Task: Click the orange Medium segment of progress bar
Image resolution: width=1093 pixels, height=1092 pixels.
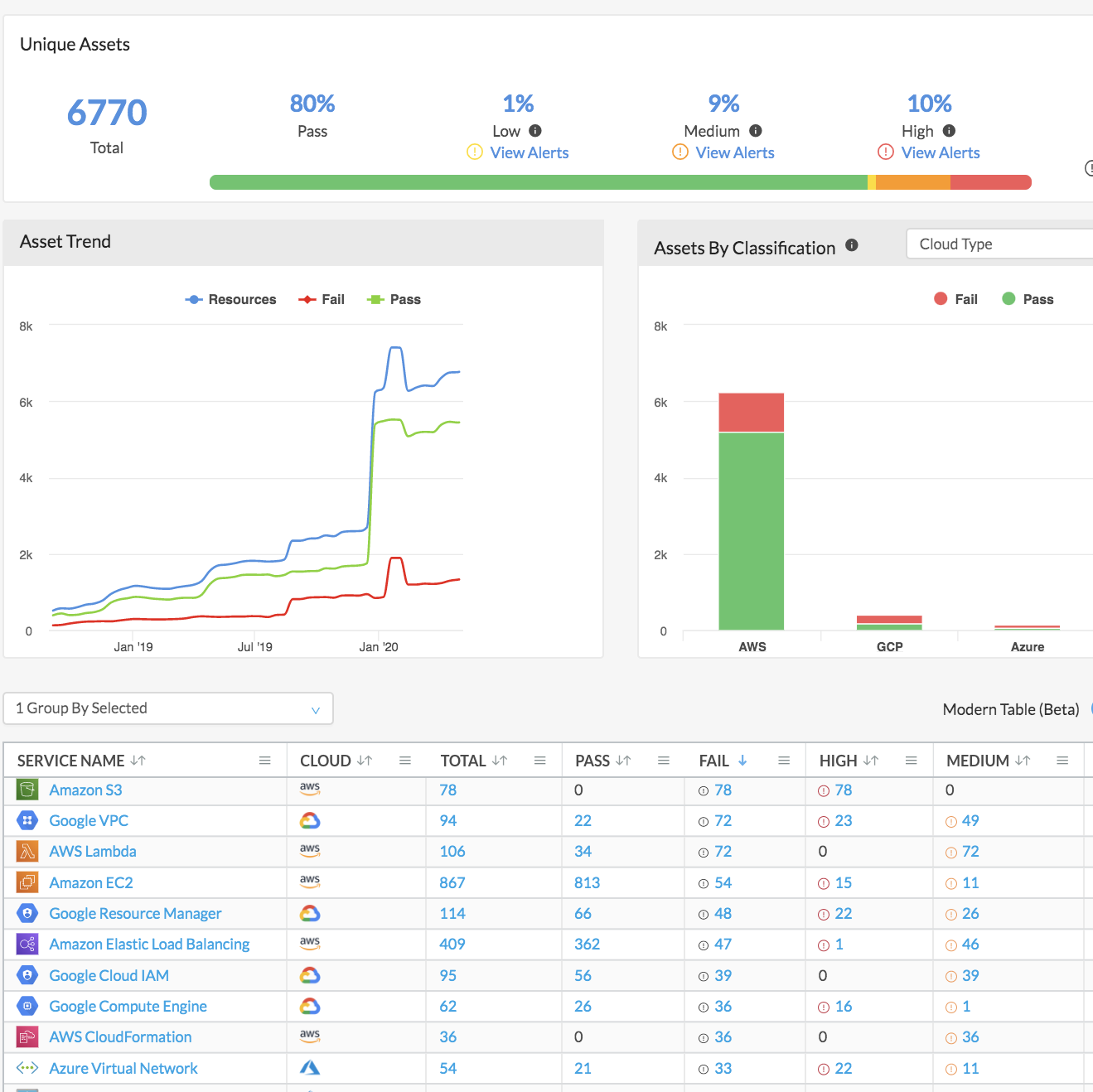Action: tap(913, 182)
